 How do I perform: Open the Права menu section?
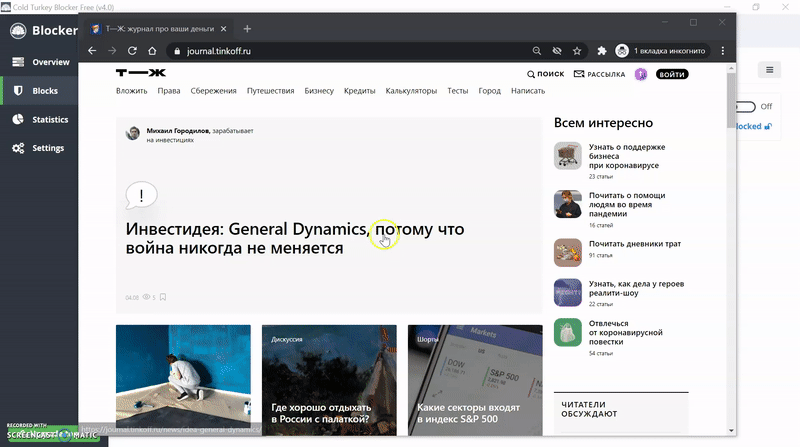169,91
